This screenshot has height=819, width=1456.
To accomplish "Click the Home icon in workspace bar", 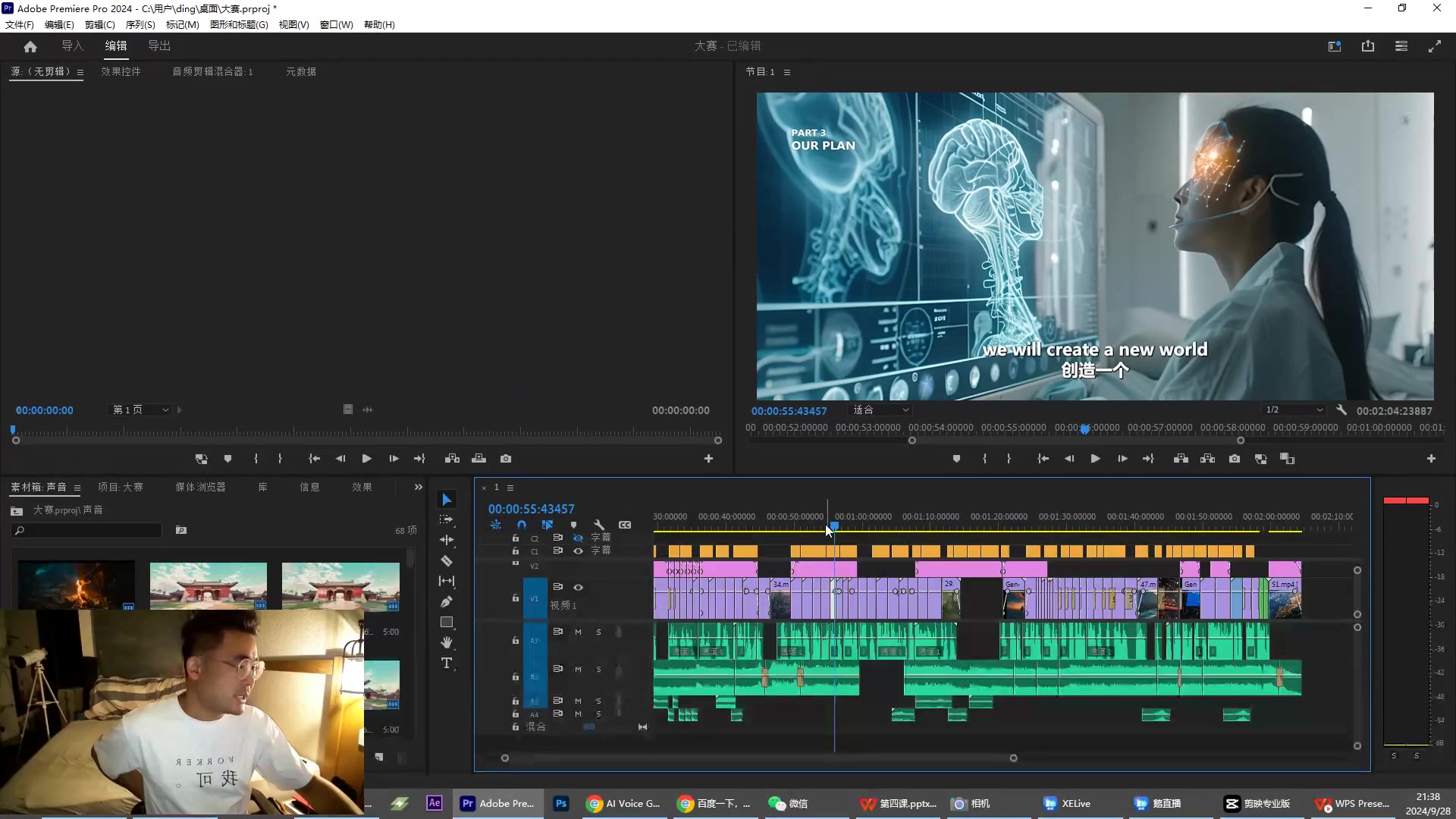I will 30,46.
